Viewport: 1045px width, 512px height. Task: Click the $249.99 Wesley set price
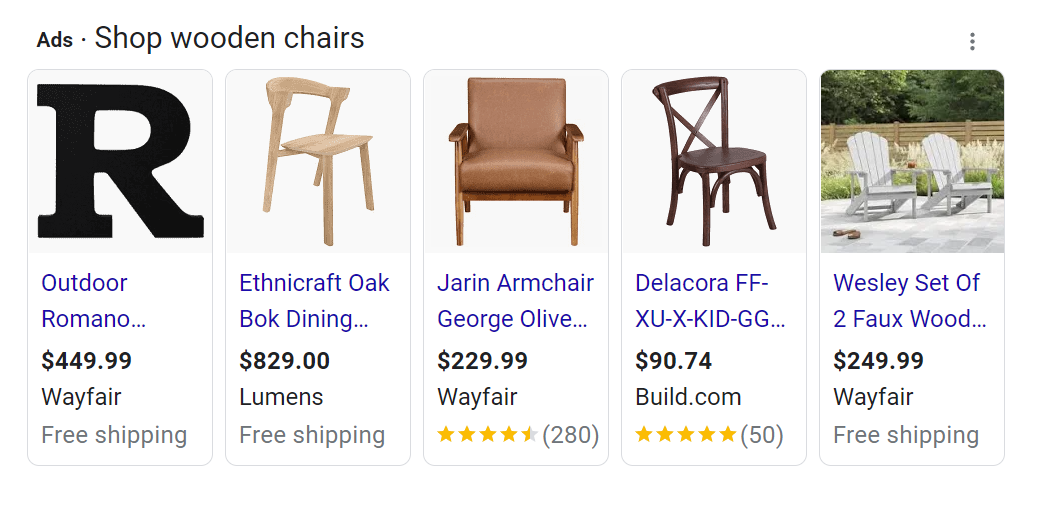[x=878, y=360]
